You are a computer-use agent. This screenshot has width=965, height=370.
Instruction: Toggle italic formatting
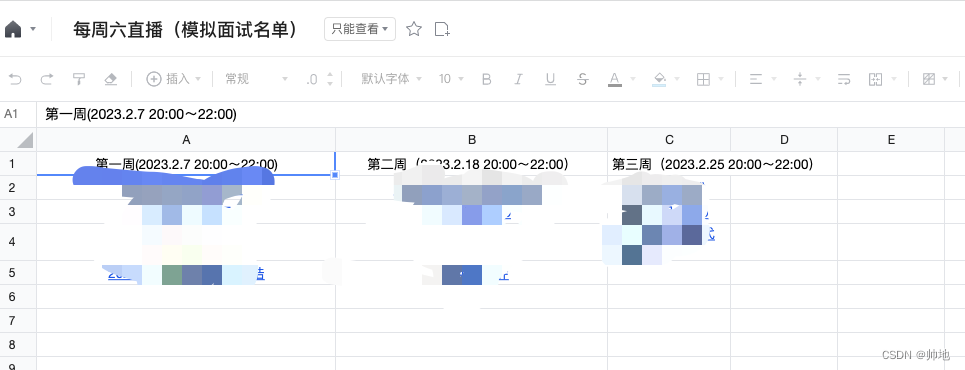coord(518,79)
